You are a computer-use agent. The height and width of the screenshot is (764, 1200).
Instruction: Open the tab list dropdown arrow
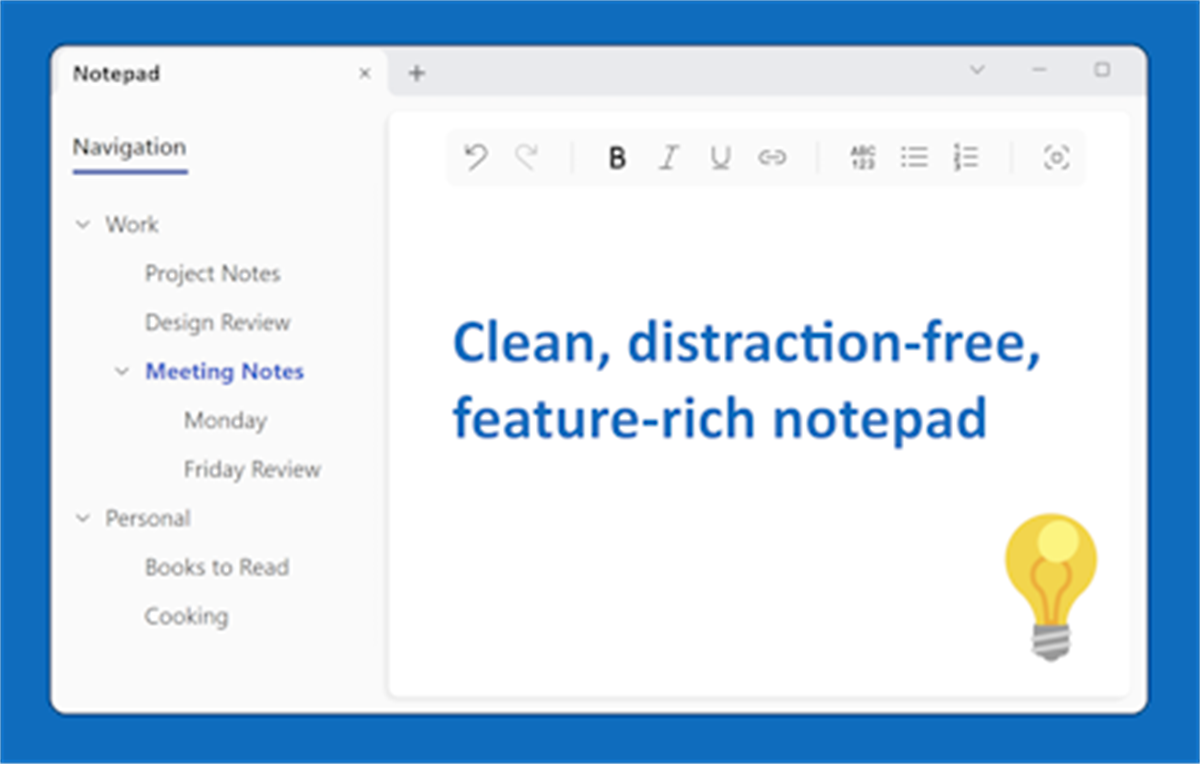978,70
